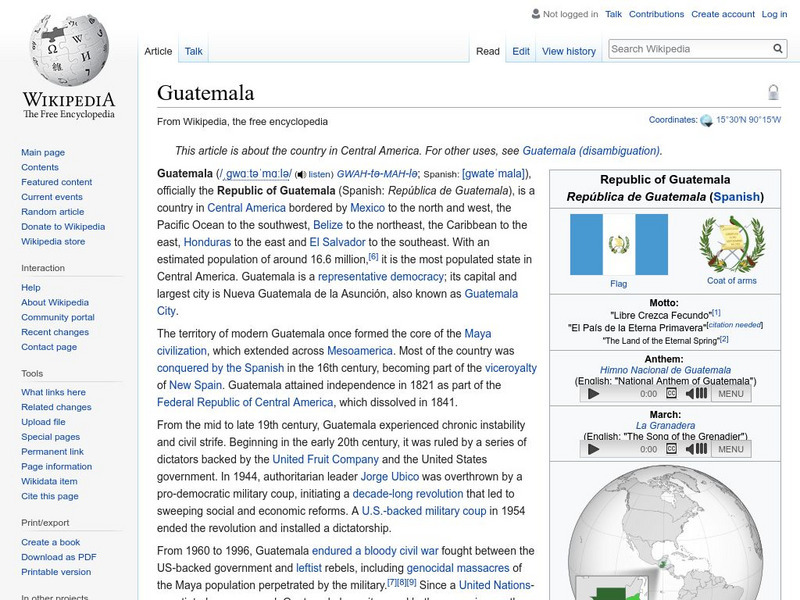
Task: Mute the march player volume
Action: pos(696,449)
